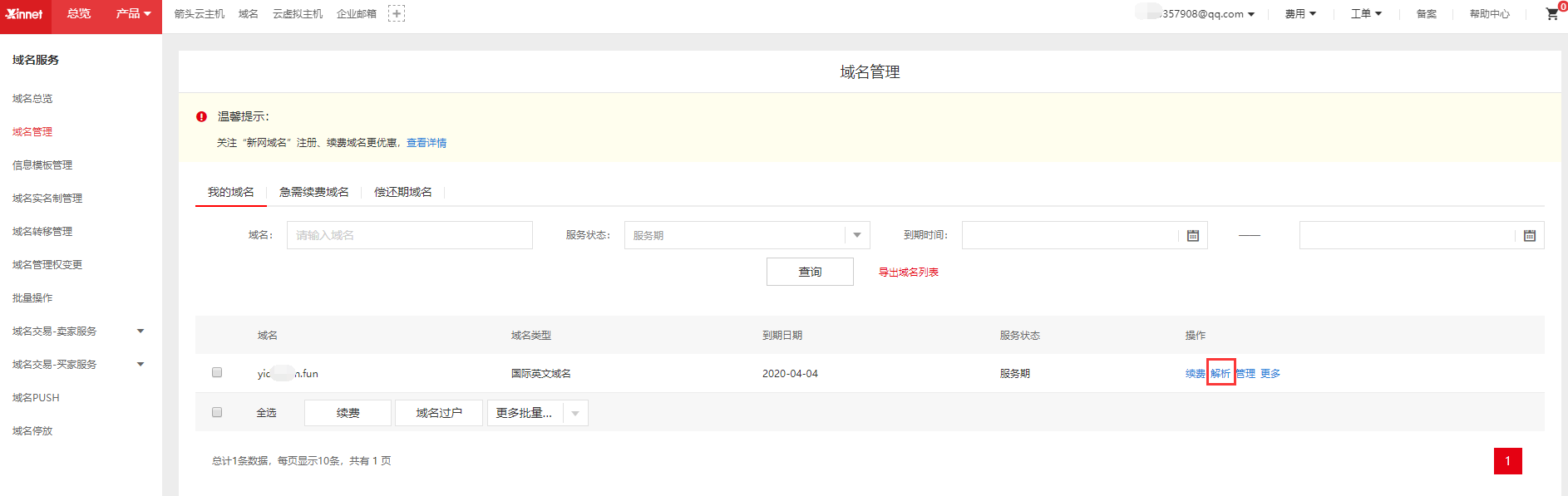
Task: Switch to the 急需续费域名 tab
Action: pos(313,193)
